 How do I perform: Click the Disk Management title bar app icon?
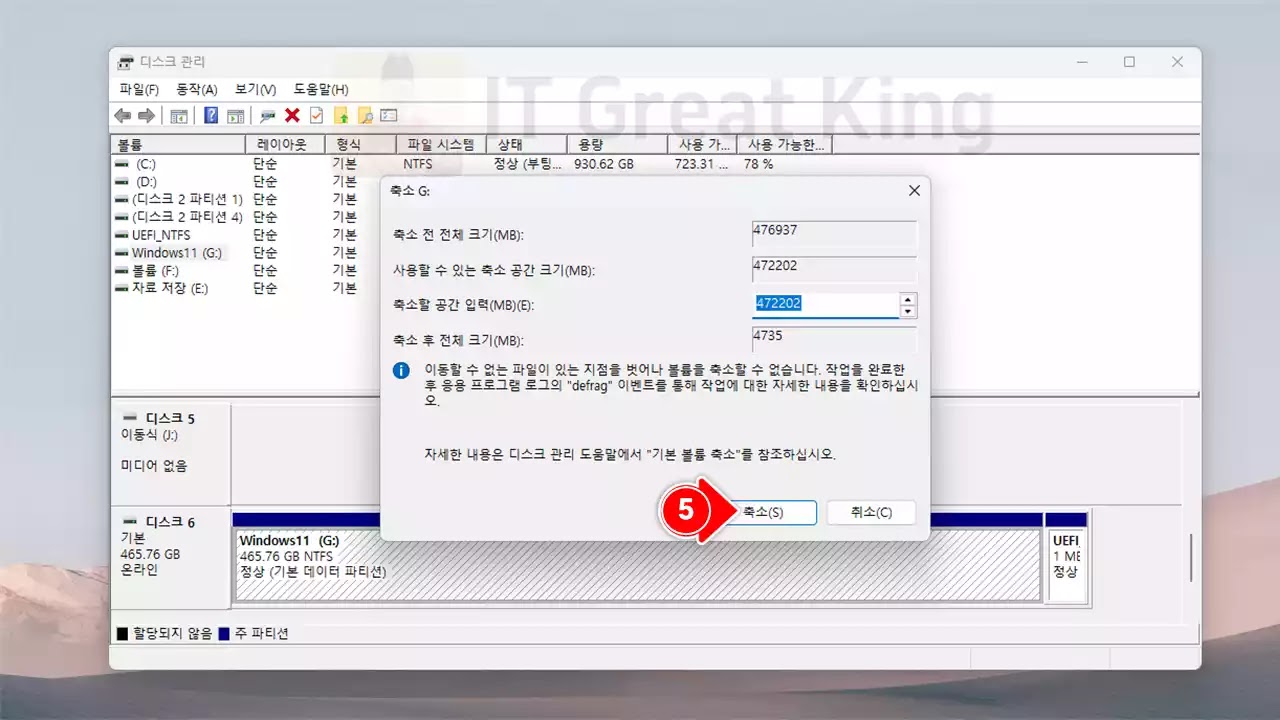pos(125,62)
